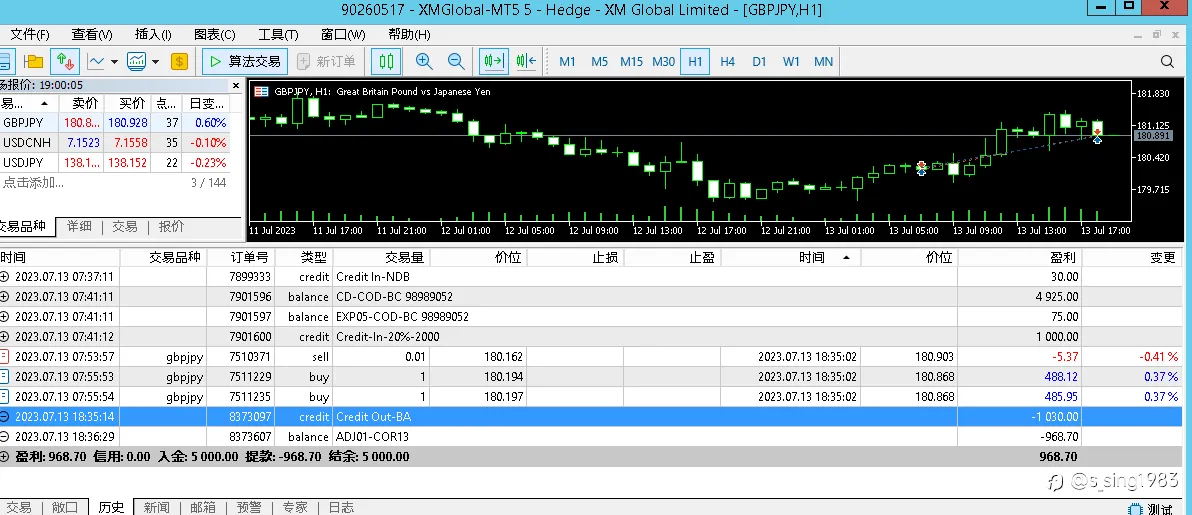Select the 488.12 profit cell

coord(1020,377)
